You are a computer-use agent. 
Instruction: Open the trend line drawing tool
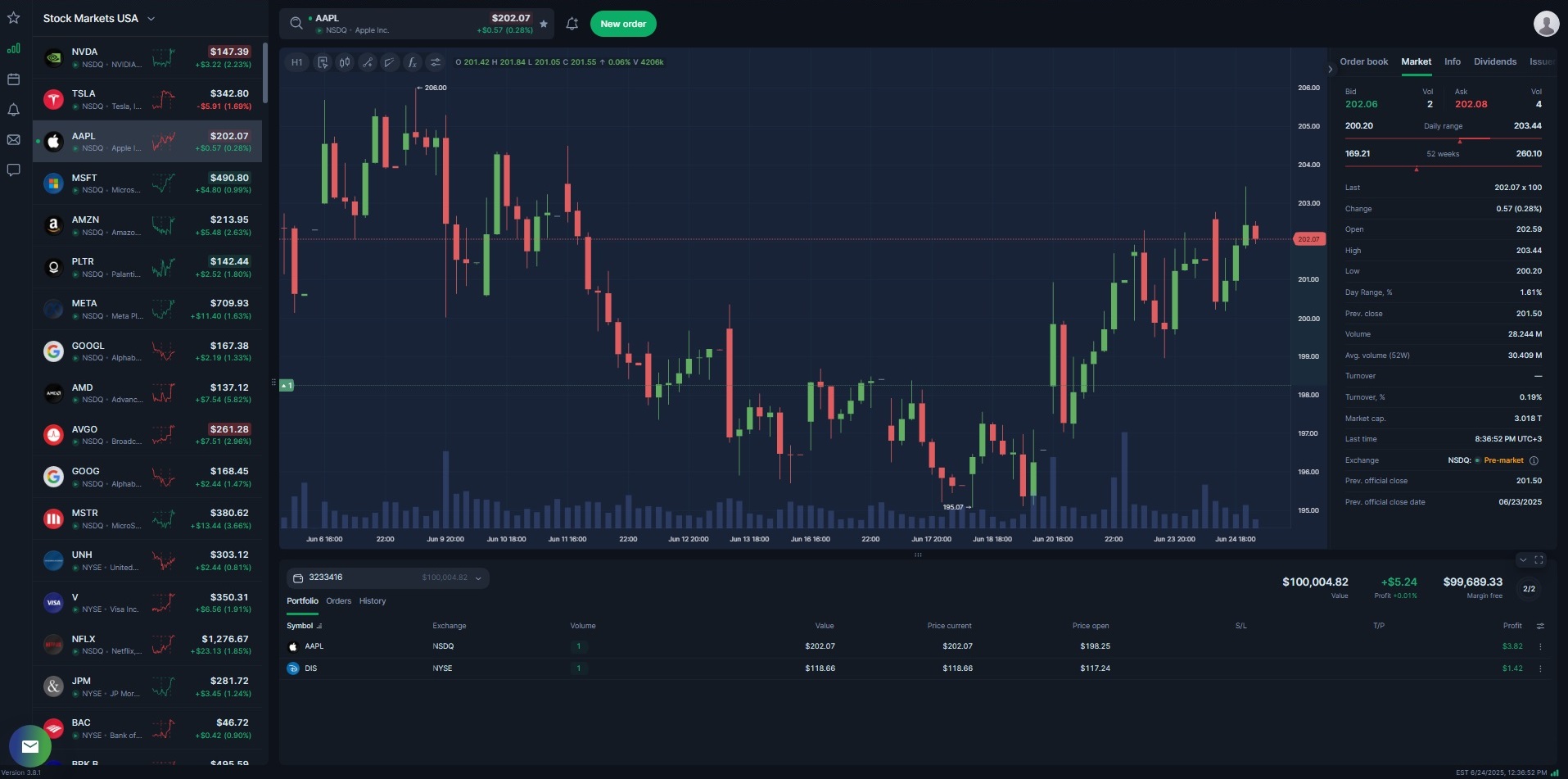367,61
